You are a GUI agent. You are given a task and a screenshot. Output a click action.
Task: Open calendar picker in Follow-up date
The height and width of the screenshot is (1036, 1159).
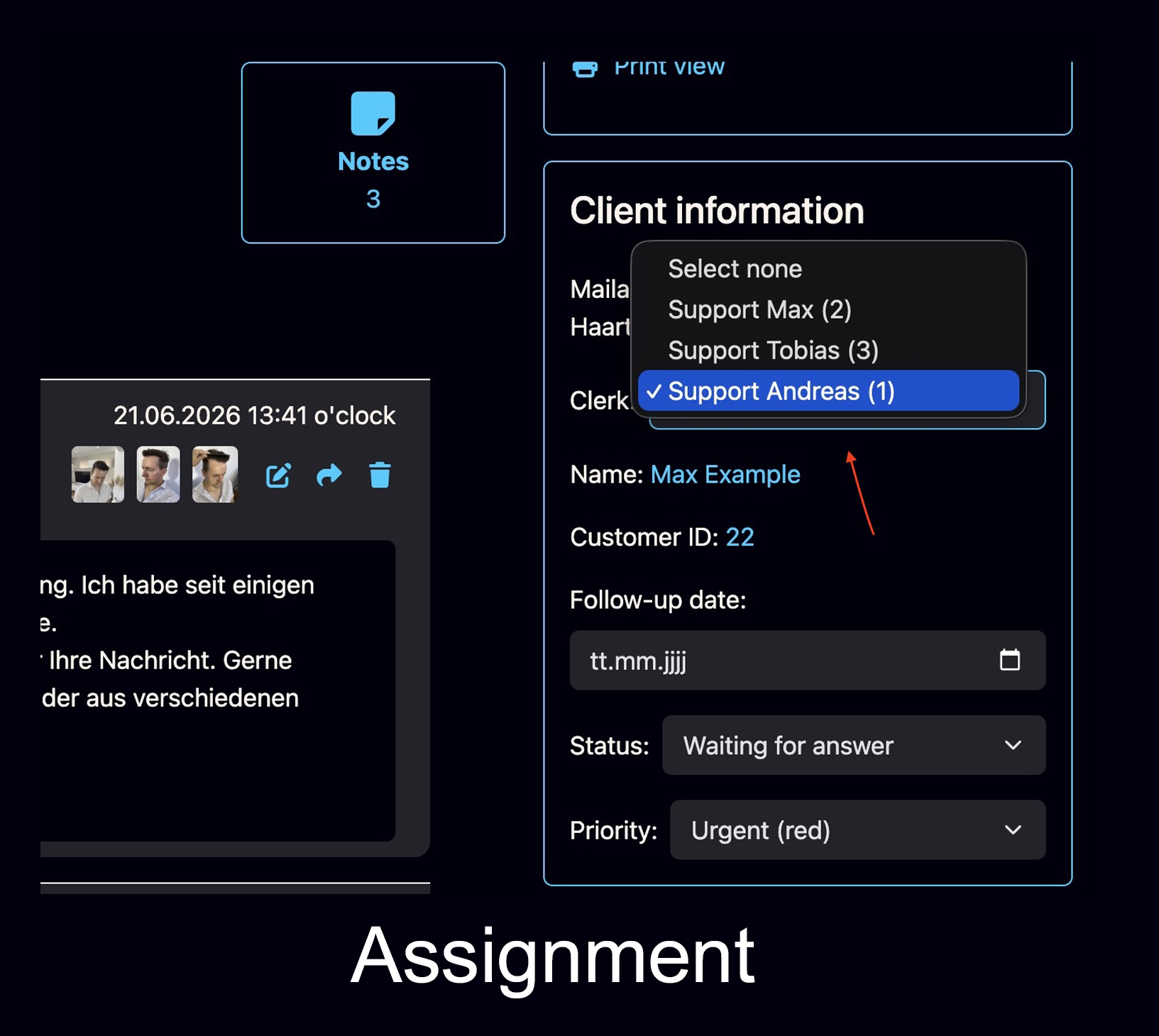1009,660
